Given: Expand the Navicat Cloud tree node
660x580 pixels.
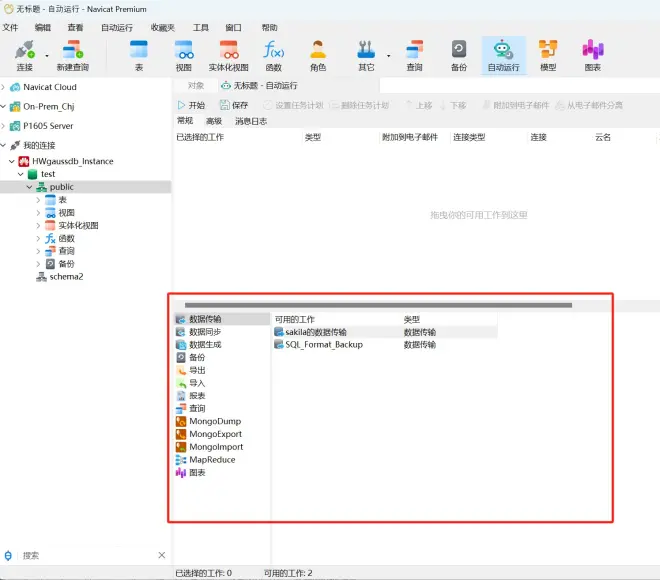Looking at the screenshot, I should tap(3, 87).
